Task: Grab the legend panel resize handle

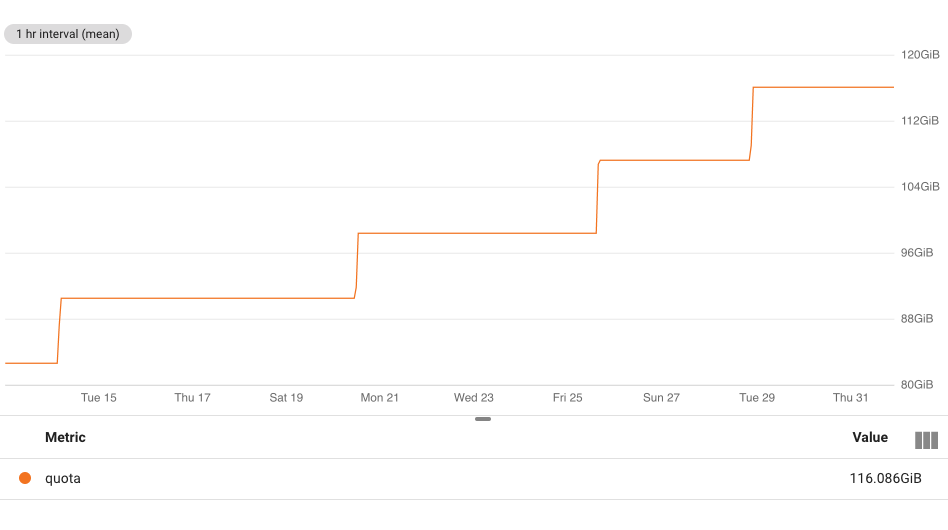Action: pyautogui.click(x=482, y=419)
